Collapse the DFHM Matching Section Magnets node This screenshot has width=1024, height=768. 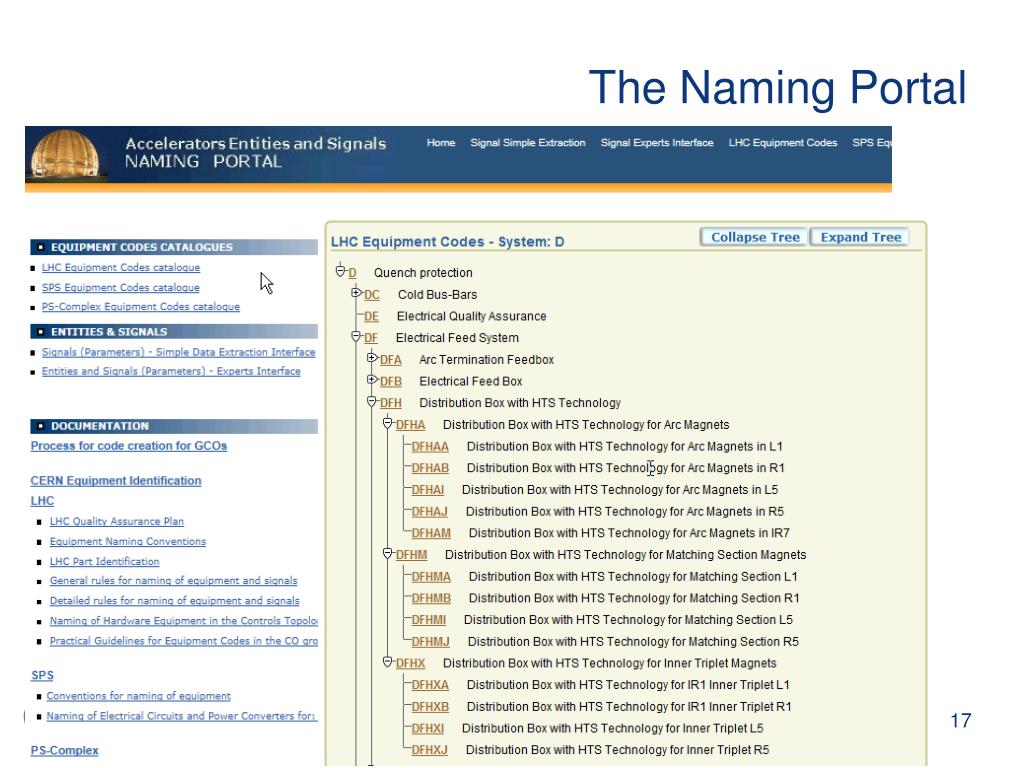(x=387, y=553)
